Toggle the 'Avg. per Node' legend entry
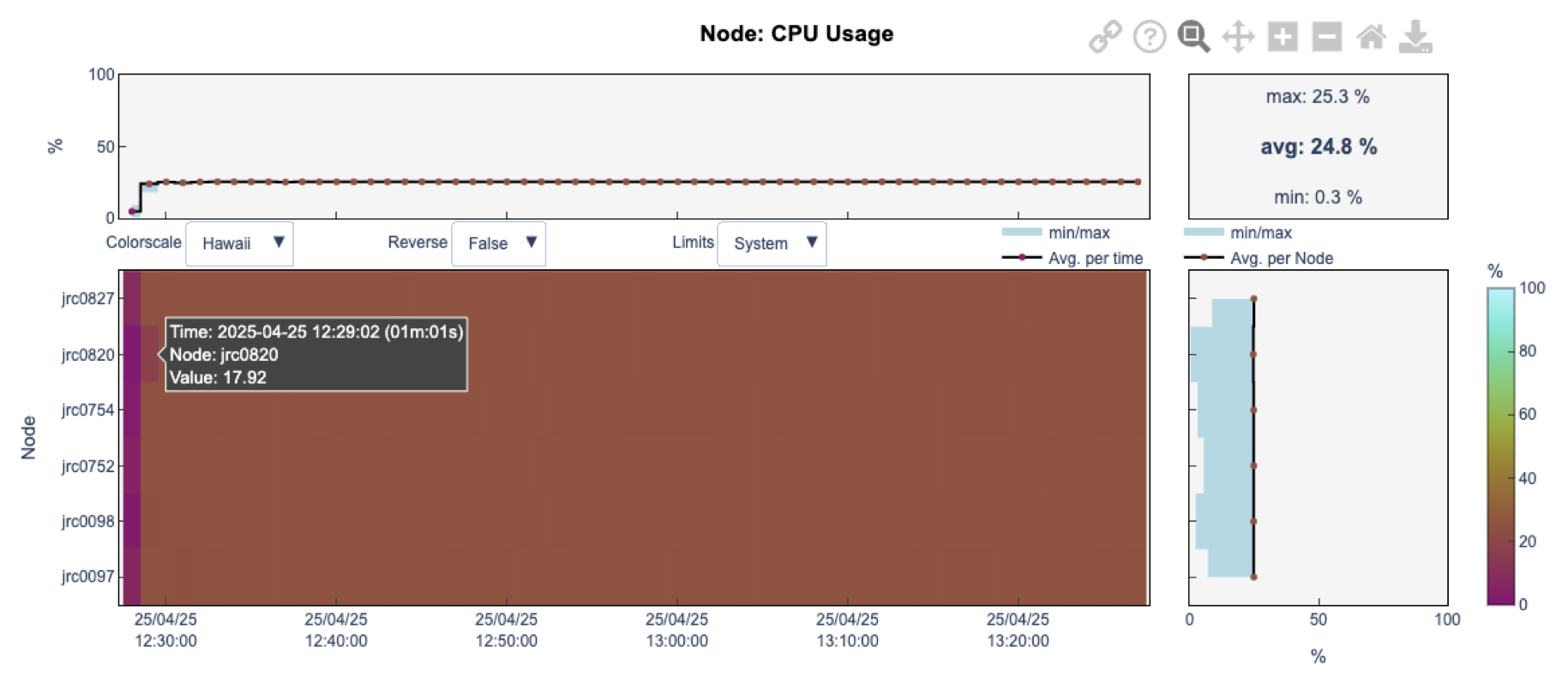This screenshot has height=683, width=1568. tap(1281, 258)
